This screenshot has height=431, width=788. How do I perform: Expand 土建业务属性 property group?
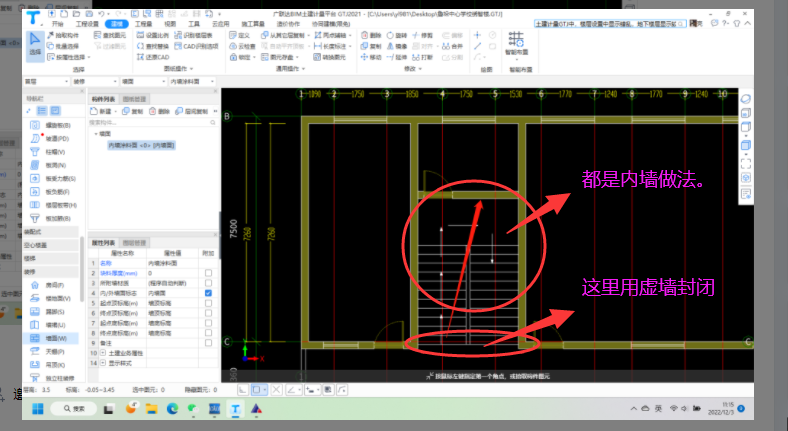[103, 353]
